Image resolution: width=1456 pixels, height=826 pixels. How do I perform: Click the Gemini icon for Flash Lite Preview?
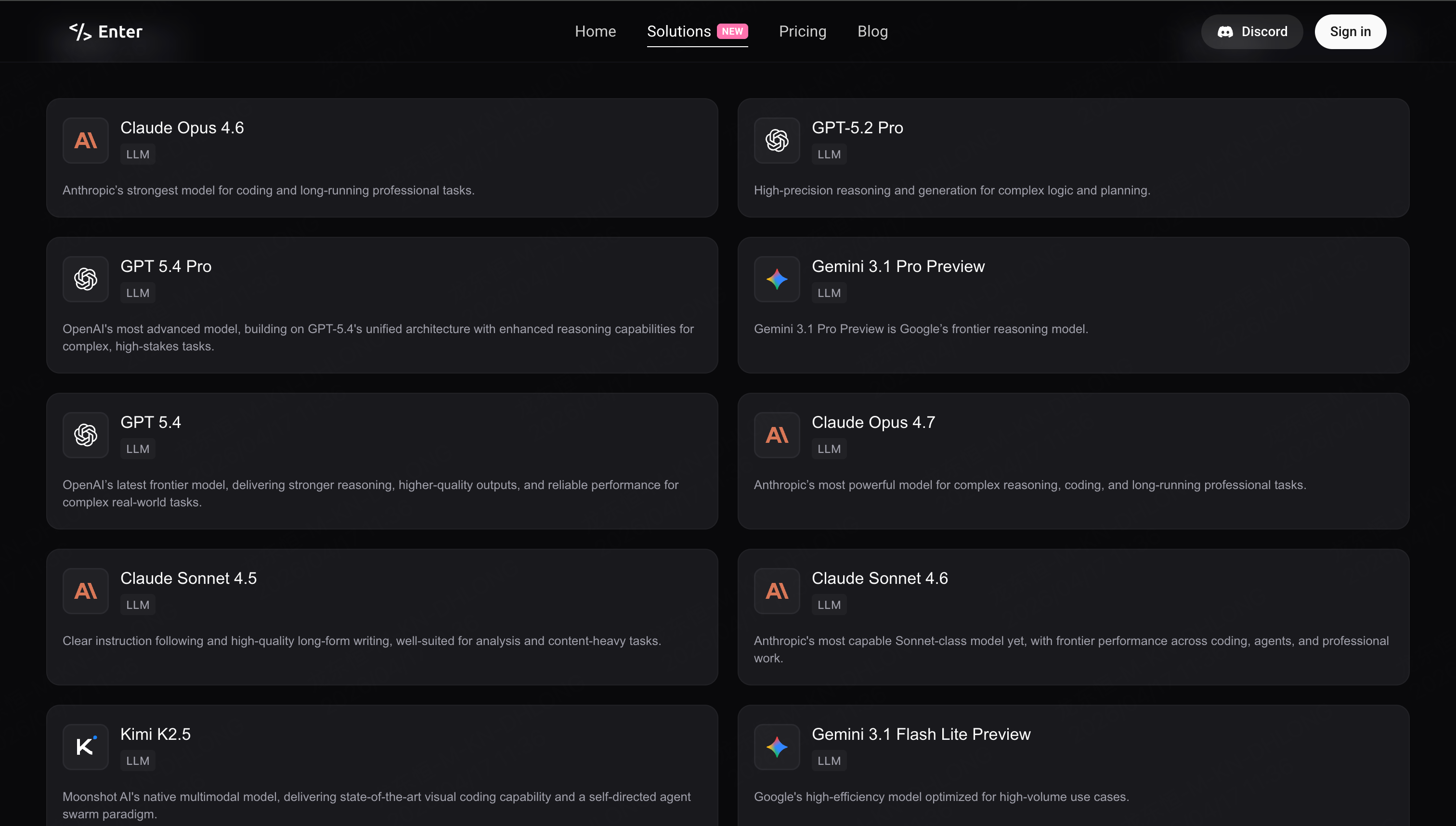pyautogui.click(x=777, y=747)
